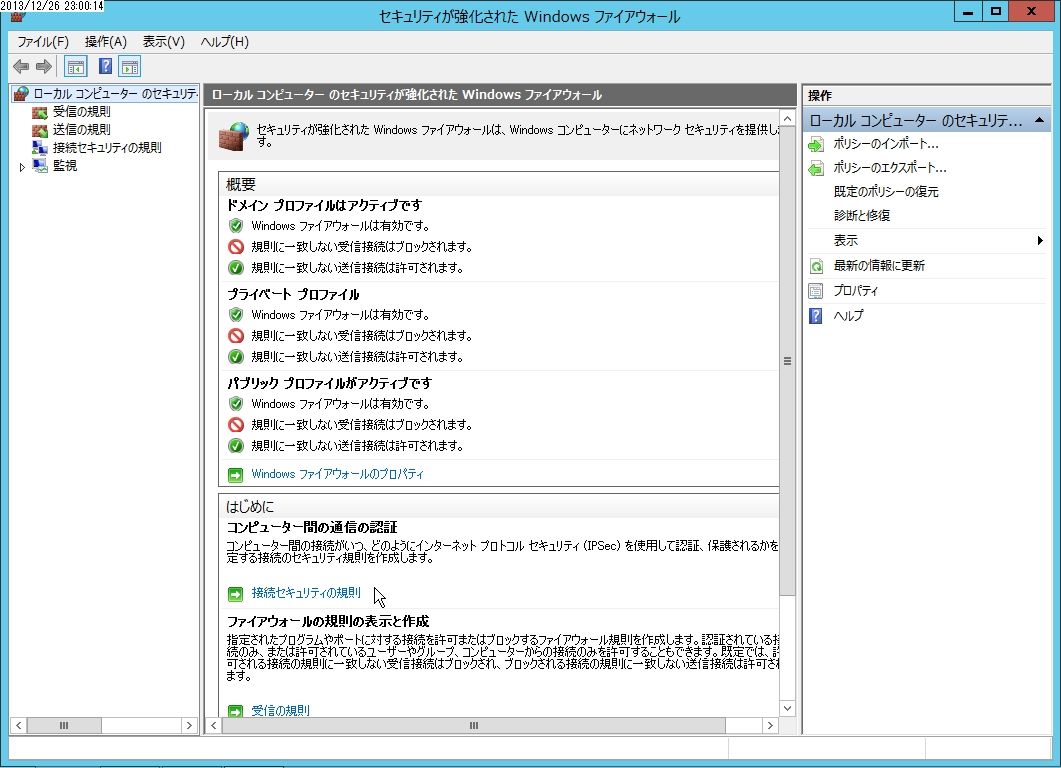Maximize the firewall window
The width and height of the screenshot is (1061, 768).
[995, 11]
